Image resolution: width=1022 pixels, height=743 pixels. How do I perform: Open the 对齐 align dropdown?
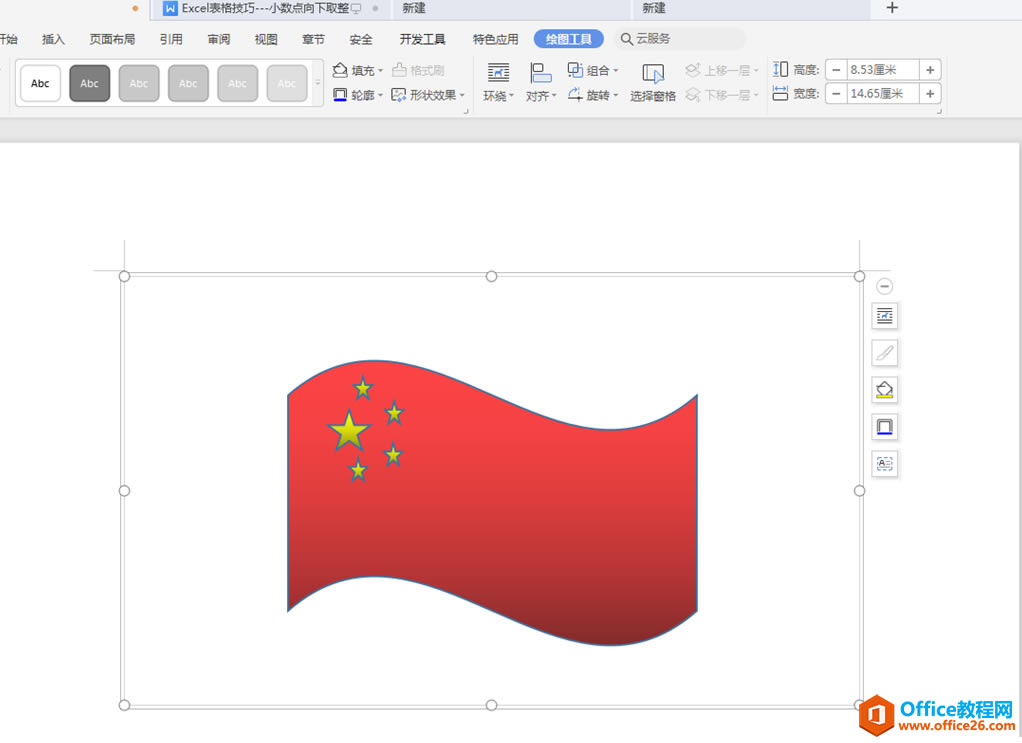coord(541,83)
